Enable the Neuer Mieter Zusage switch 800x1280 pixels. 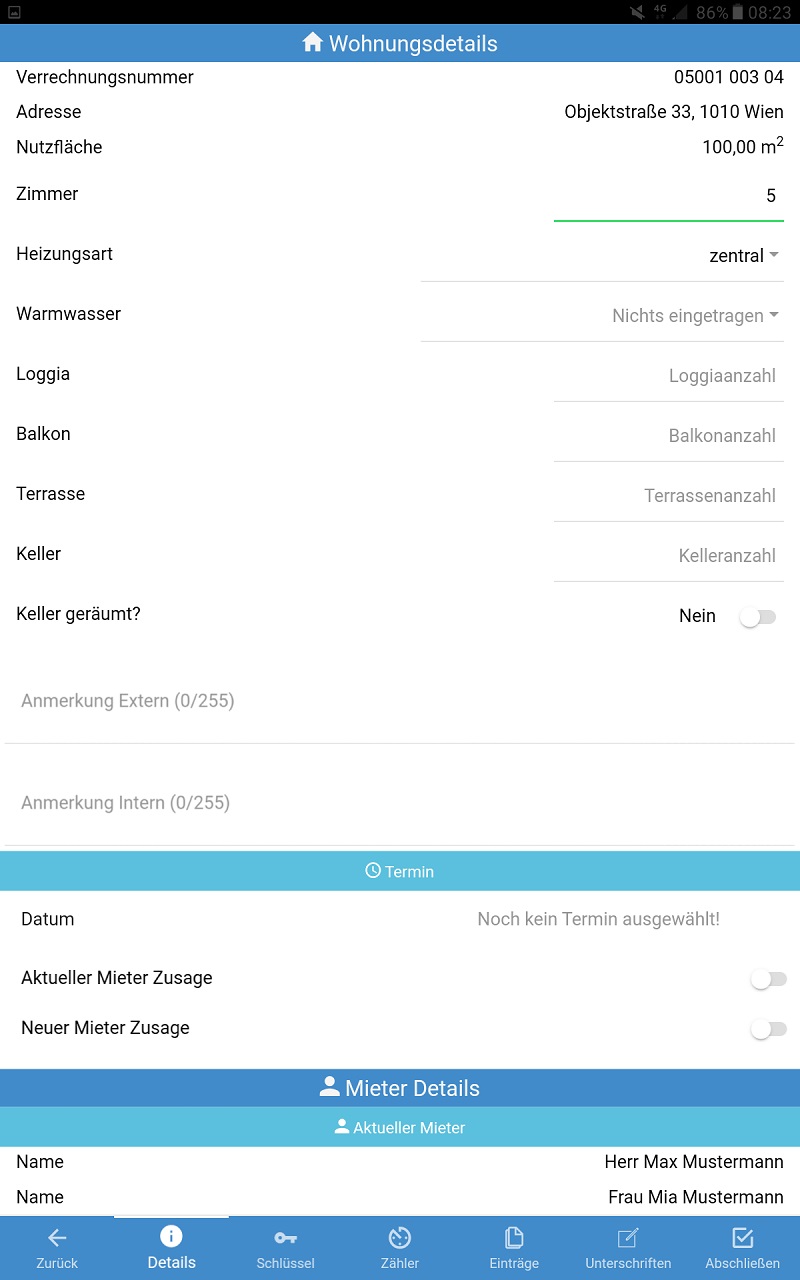tap(769, 1029)
